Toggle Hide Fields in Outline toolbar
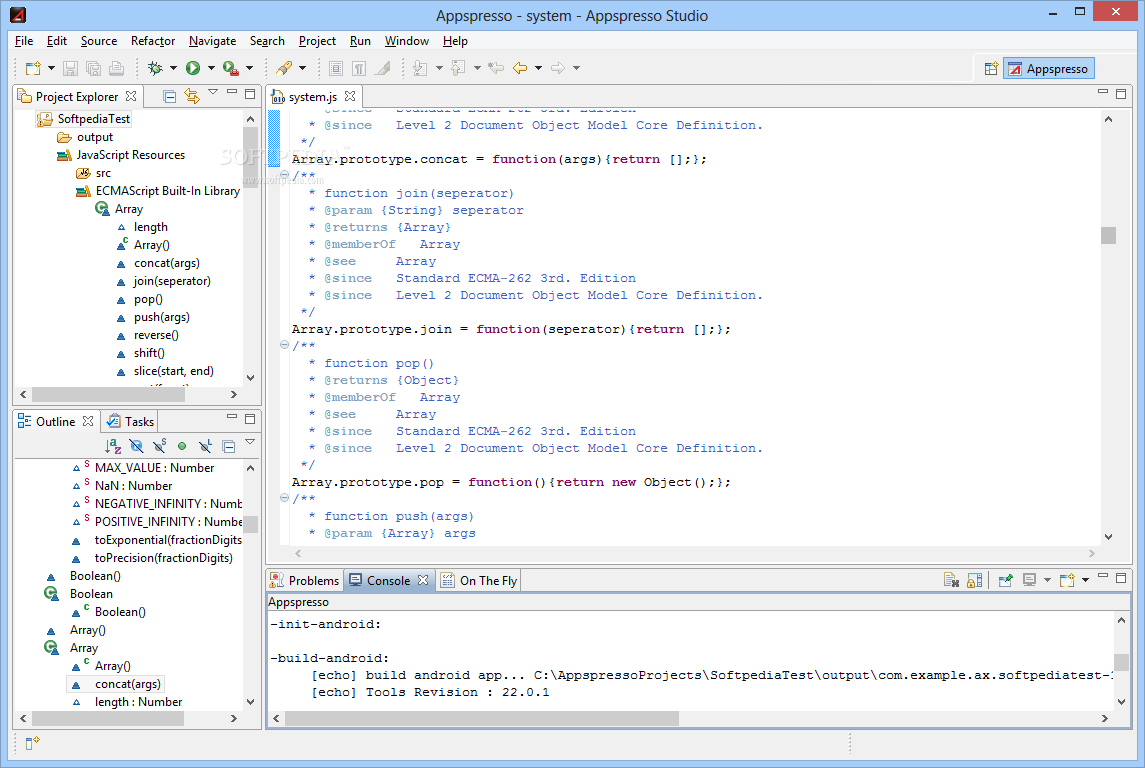Screen dimensions: 1145x768 (x=136, y=445)
